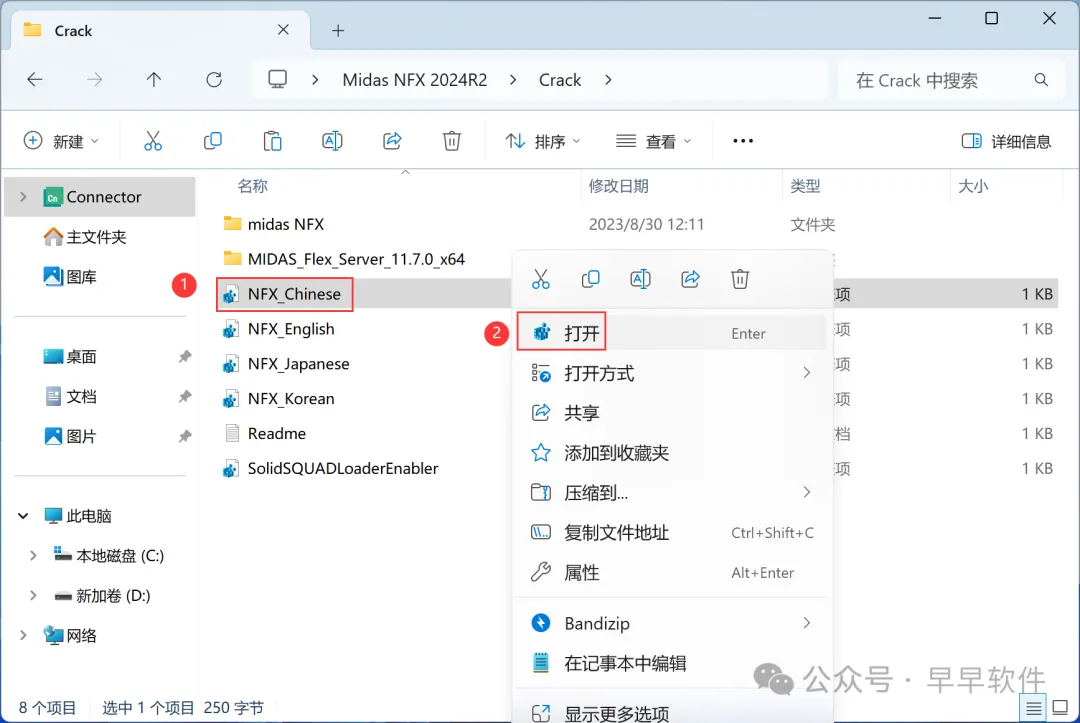The height and width of the screenshot is (723, 1080).
Task: Open the more options ellipsis menu
Action: click(x=742, y=141)
